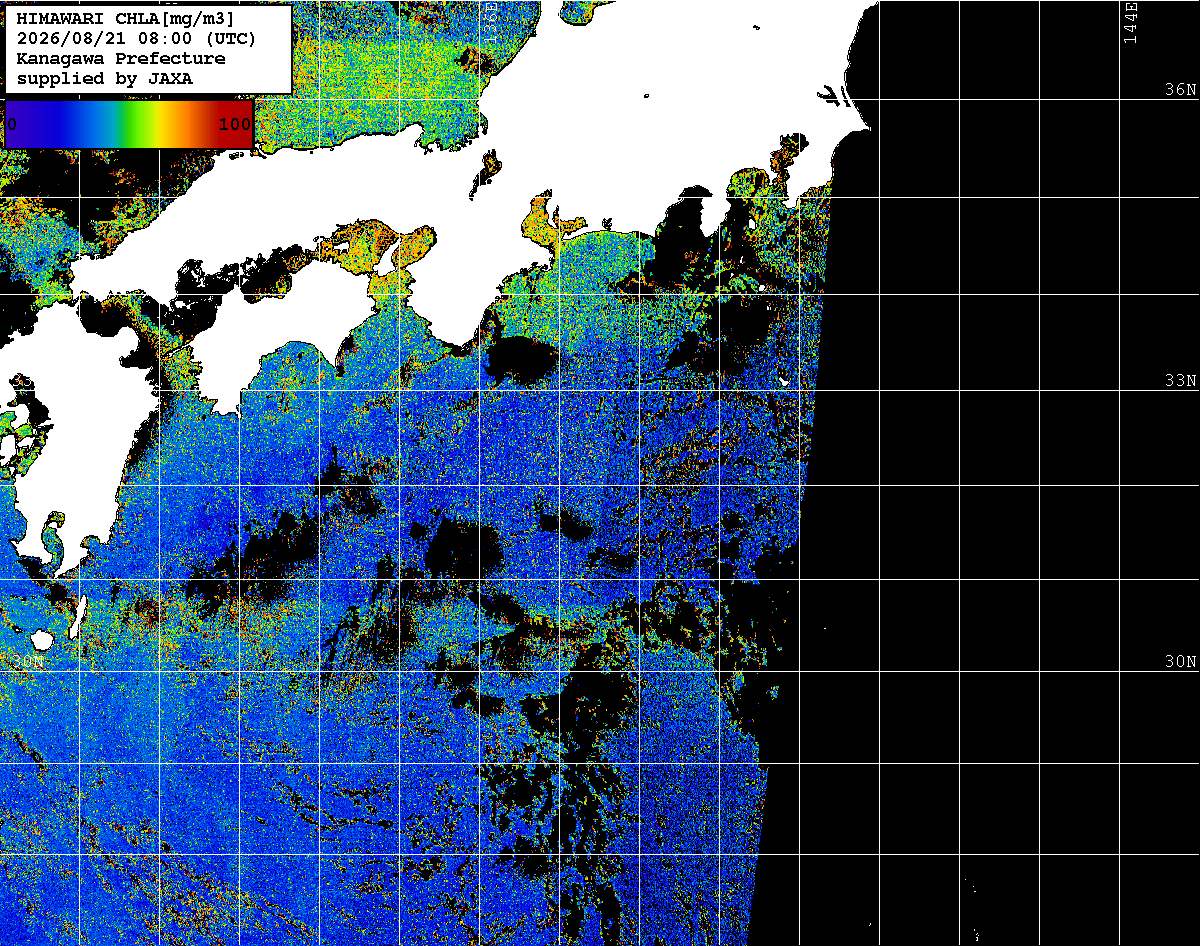Click the 33N latitude label on right edge
Viewport: 1200px width, 946px height.
point(1180,381)
